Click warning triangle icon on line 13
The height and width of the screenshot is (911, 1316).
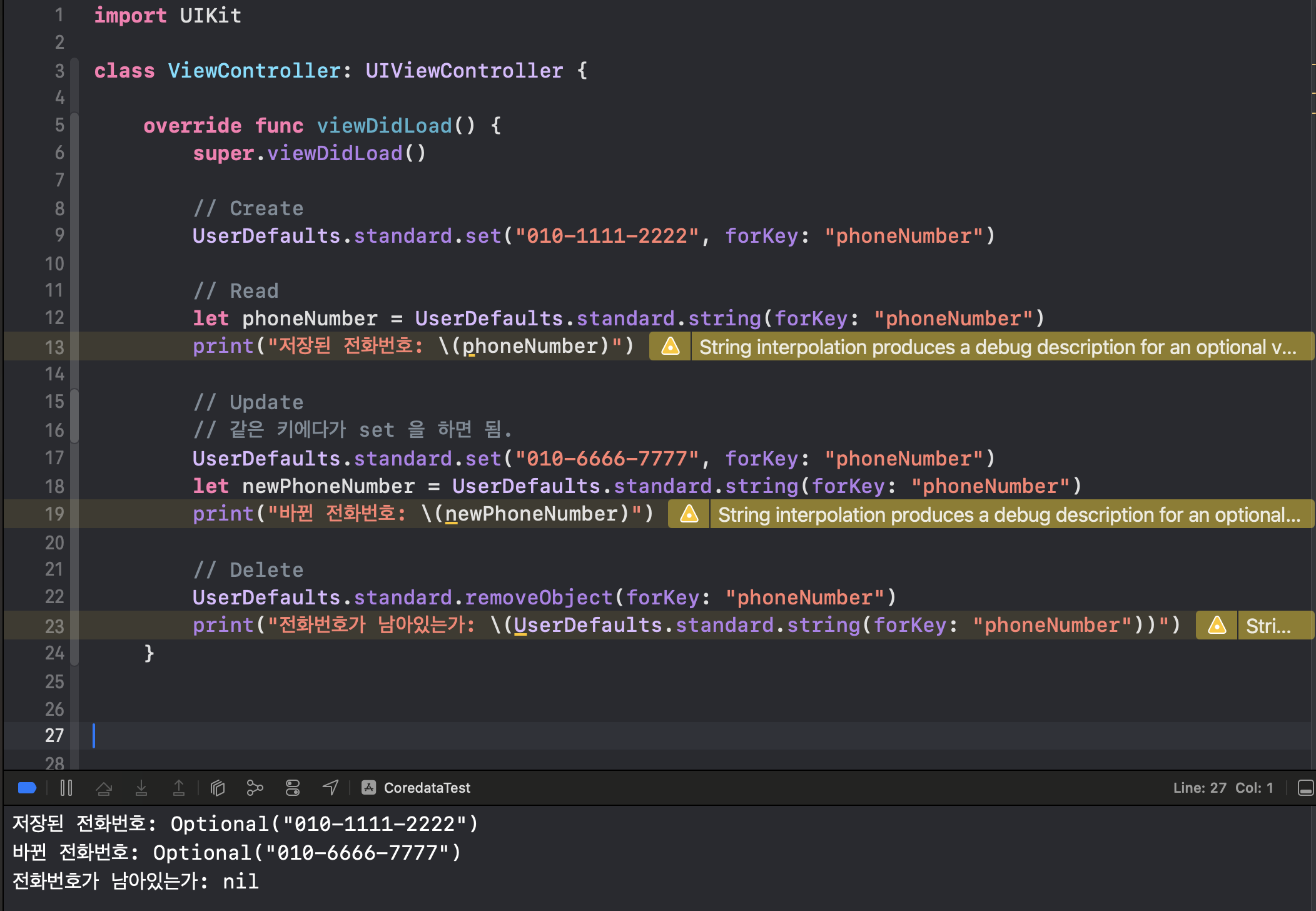tap(671, 346)
